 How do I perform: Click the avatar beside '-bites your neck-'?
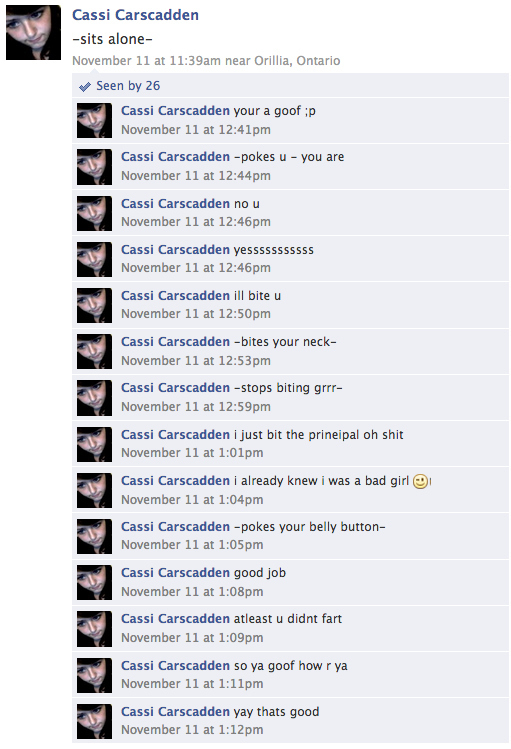pos(95,352)
